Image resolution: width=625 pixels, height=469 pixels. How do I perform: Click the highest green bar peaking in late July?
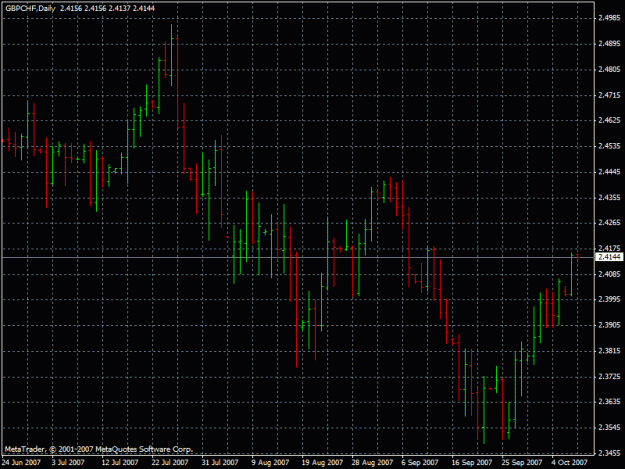coord(171,55)
